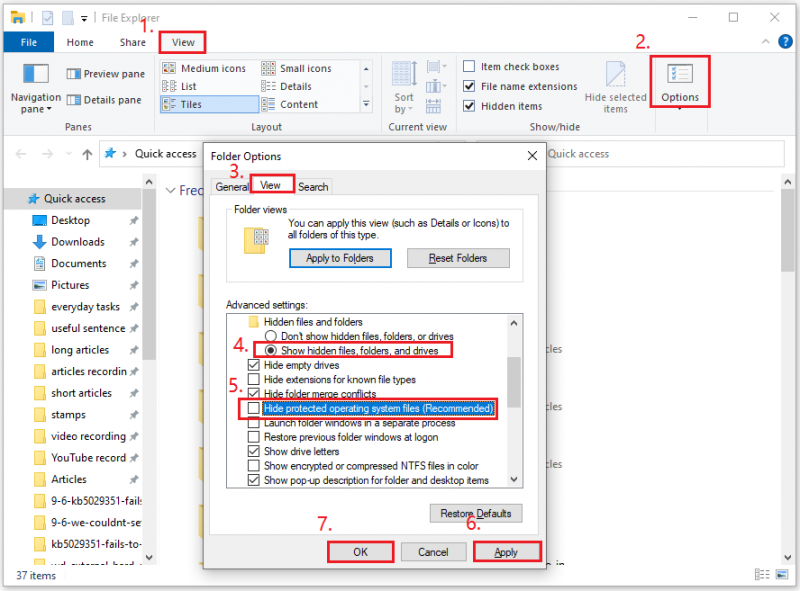Uncheck Show pop-up description for folder items
This screenshot has width=800, height=591.
254,480
